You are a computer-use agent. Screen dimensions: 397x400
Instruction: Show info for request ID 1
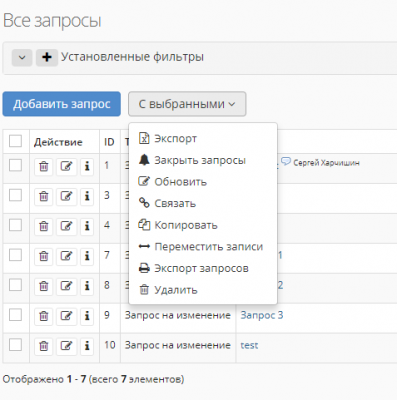(x=87, y=166)
